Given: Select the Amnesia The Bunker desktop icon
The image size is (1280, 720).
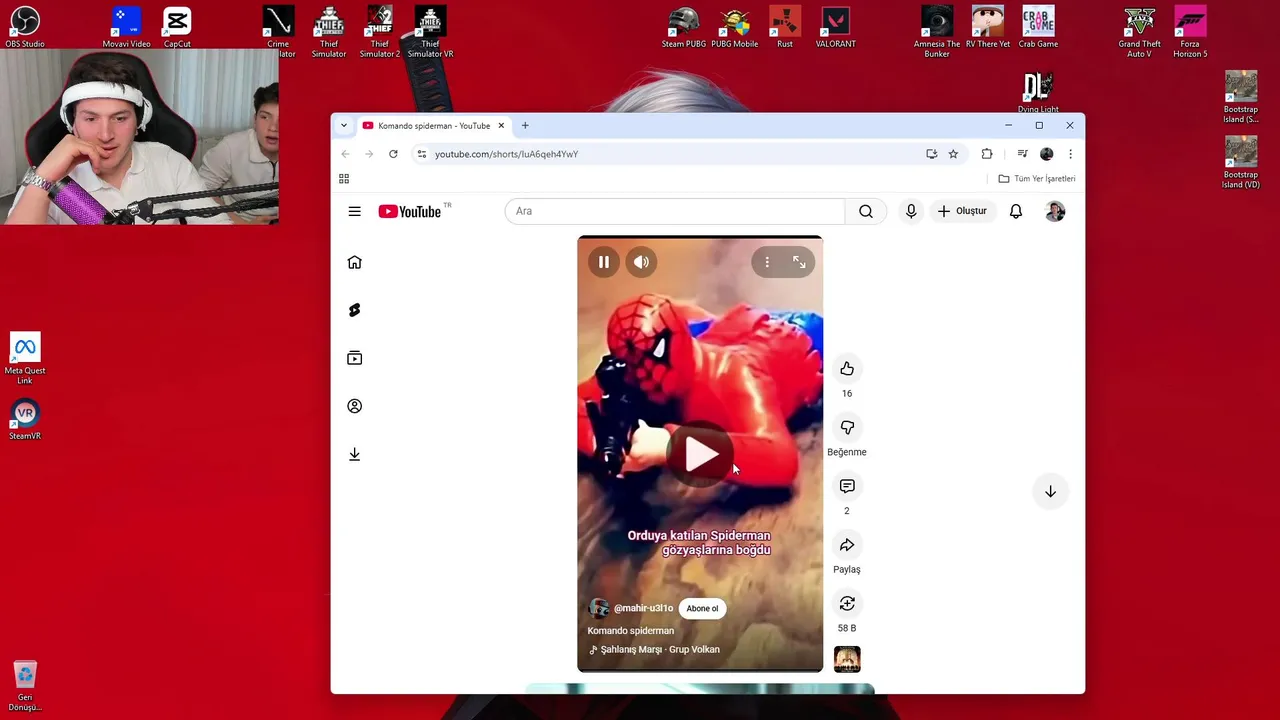Looking at the screenshot, I should pyautogui.click(x=937, y=32).
